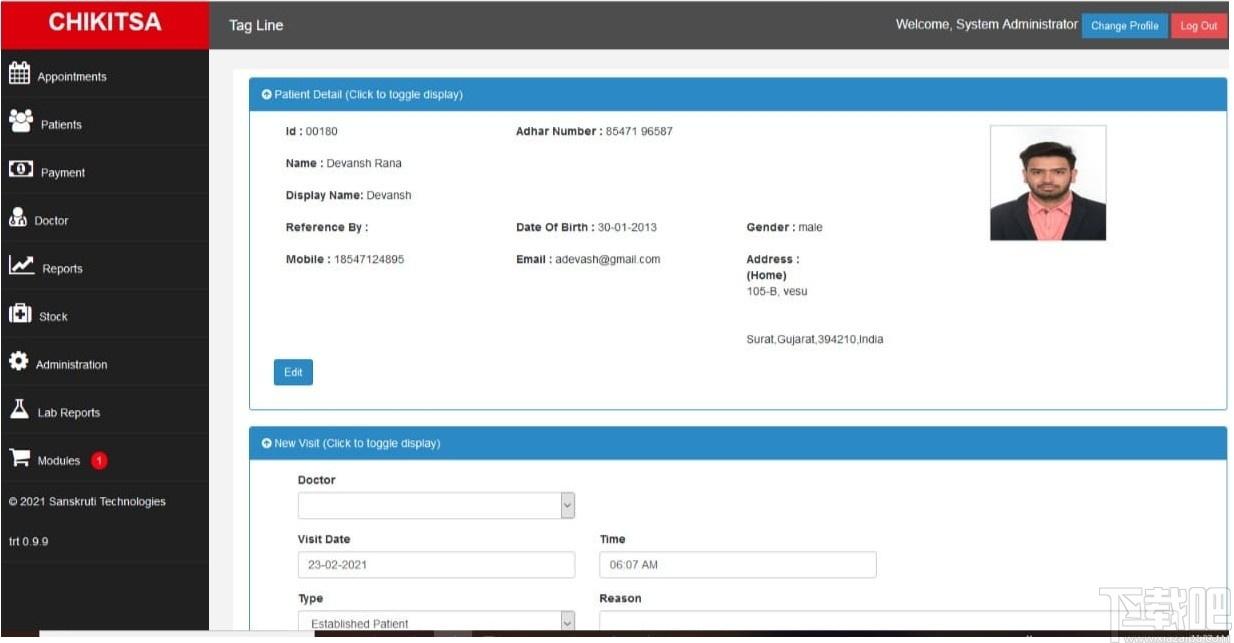This screenshot has width=1234, height=643.
Task: Click the Patients group icon
Action: pyautogui.click(x=20, y=121)
